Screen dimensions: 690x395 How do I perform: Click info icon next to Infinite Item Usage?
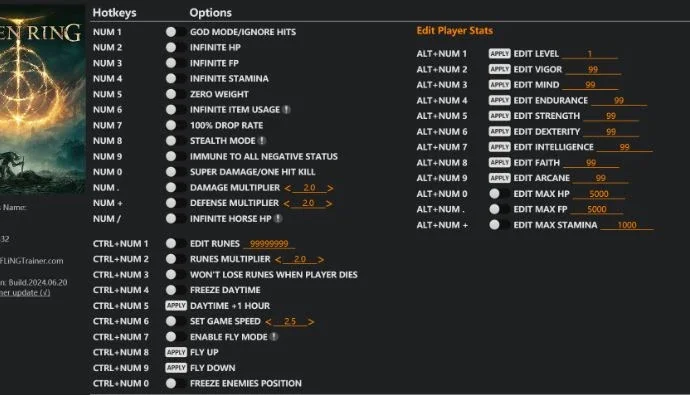coord(286,110)
